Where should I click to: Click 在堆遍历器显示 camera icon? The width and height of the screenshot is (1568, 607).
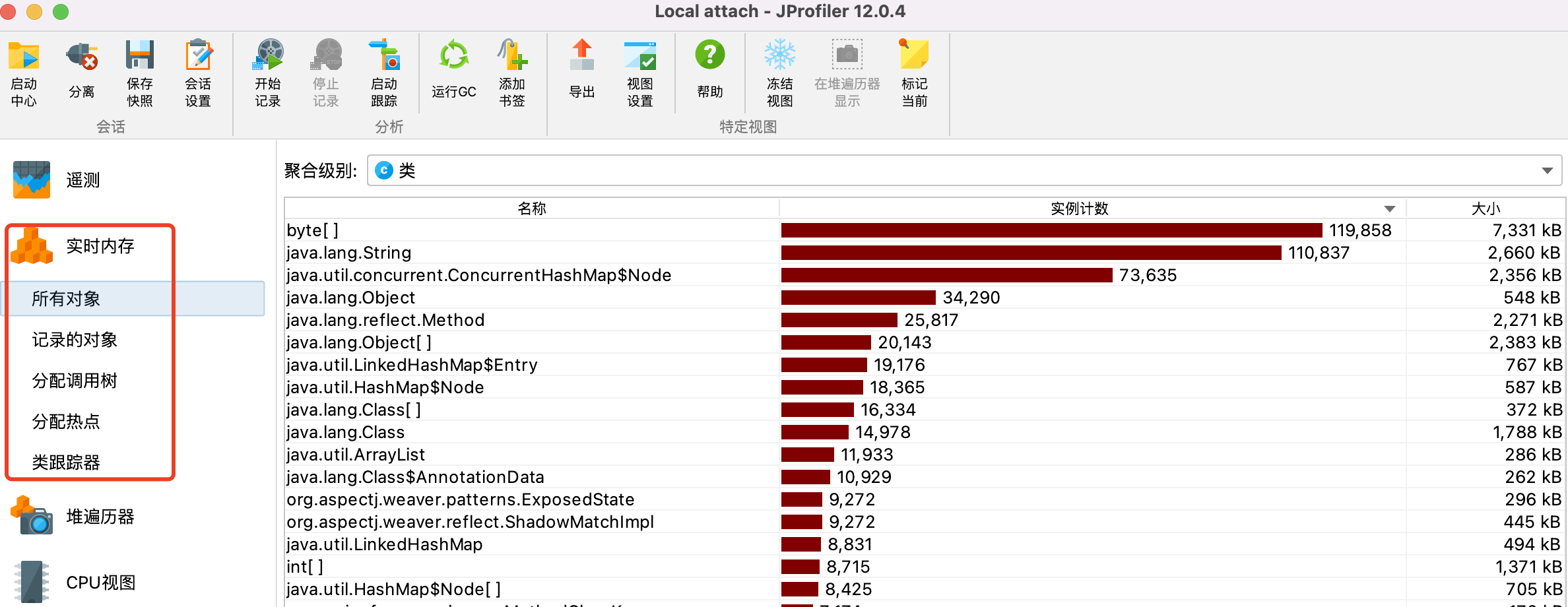847,55
